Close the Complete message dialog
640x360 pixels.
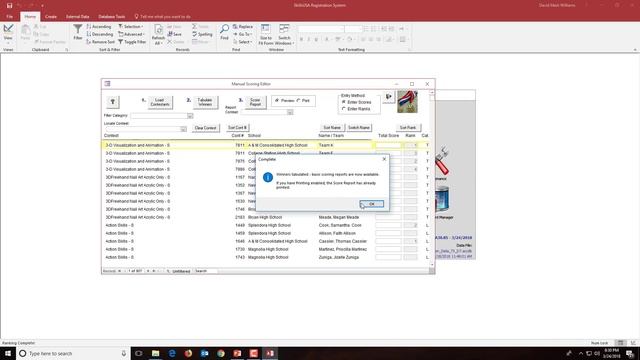[384, 159]
